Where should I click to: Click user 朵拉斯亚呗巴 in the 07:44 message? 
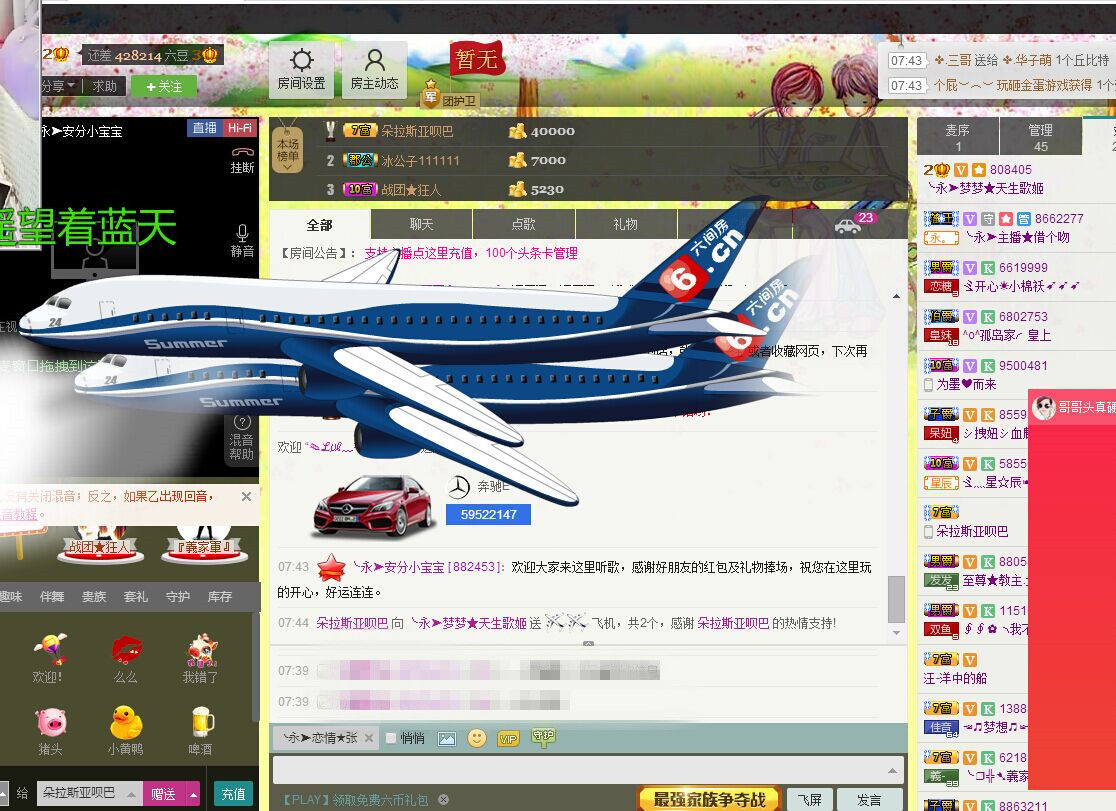tap(352, 623)
